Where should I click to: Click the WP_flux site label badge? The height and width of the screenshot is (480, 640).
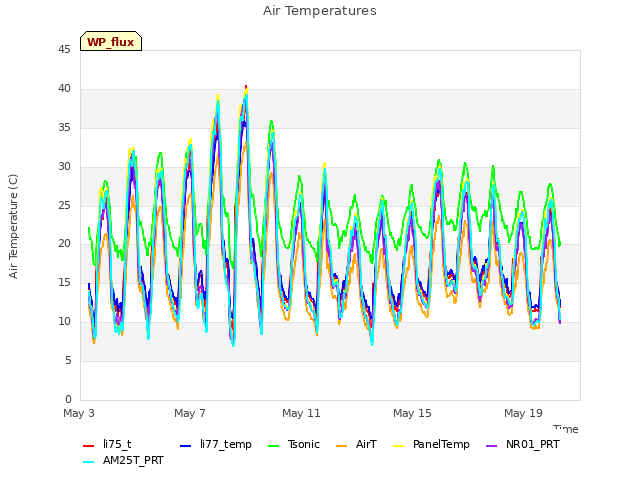(111, 41)
